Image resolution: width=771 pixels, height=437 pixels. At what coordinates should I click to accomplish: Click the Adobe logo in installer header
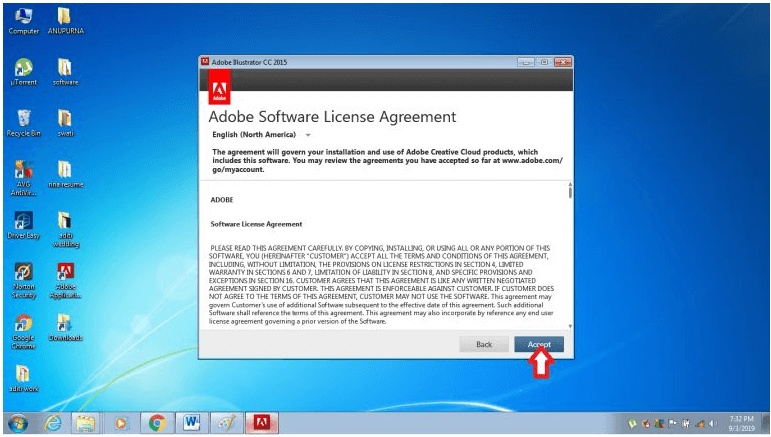(219, 87)
